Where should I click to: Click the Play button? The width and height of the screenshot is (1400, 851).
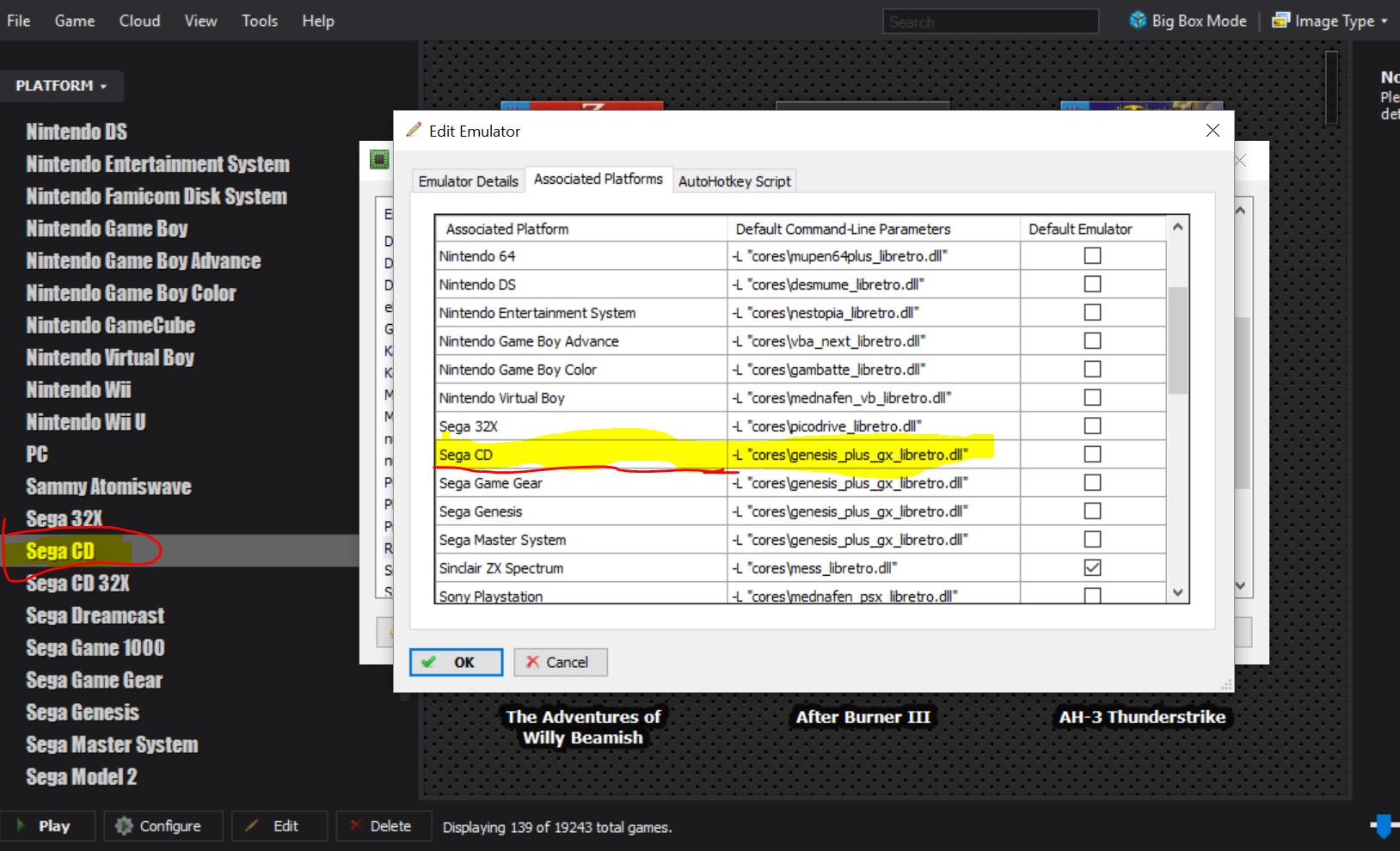[x=48, y=826]
